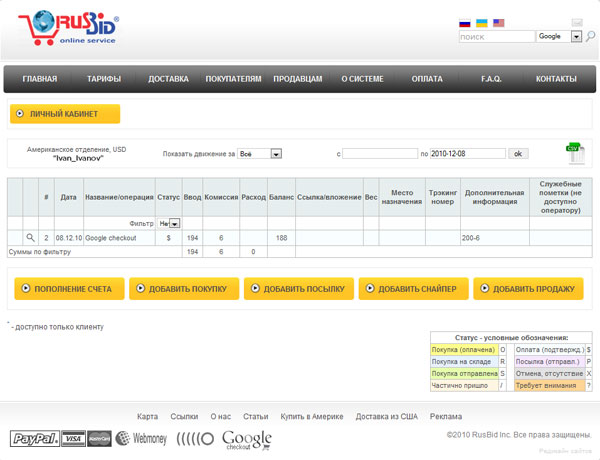Image resolution: width=600 pixels, height=460 pixels.
Task: Click the MasterCard logo
Action: click(x=99, y=439)
